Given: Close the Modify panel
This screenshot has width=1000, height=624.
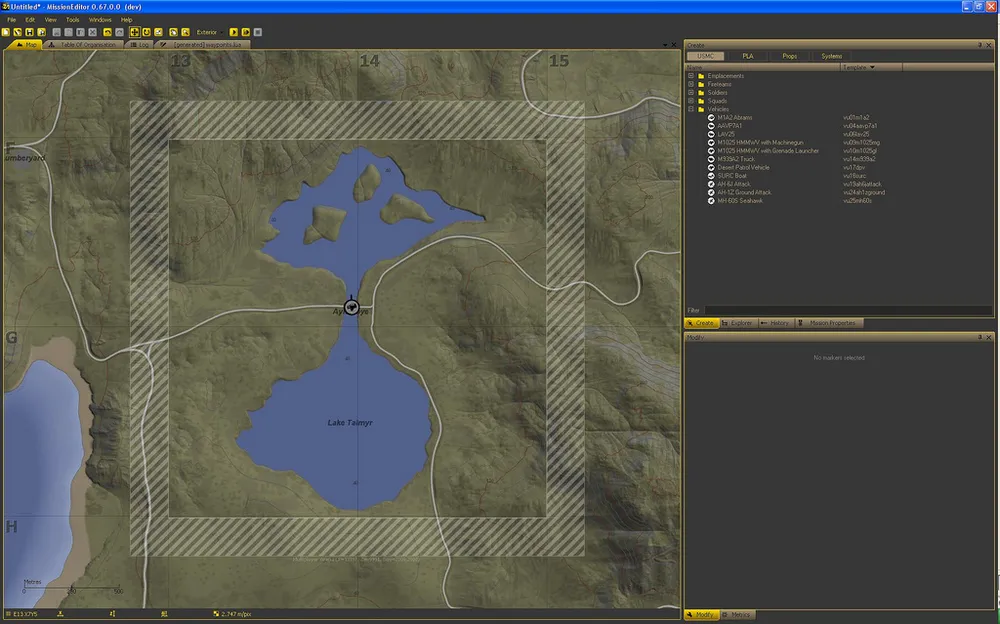Looking at the screenshot, I should 989,337.
